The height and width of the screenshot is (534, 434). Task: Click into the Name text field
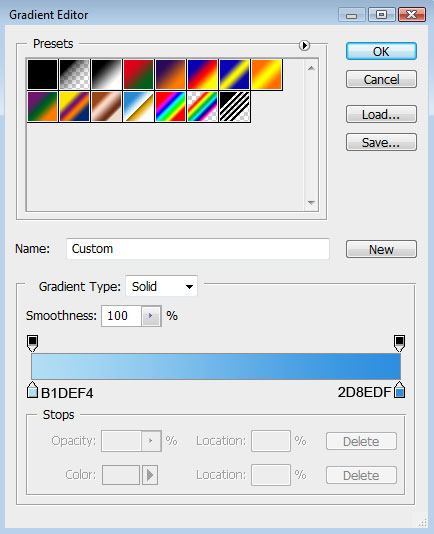198,249
